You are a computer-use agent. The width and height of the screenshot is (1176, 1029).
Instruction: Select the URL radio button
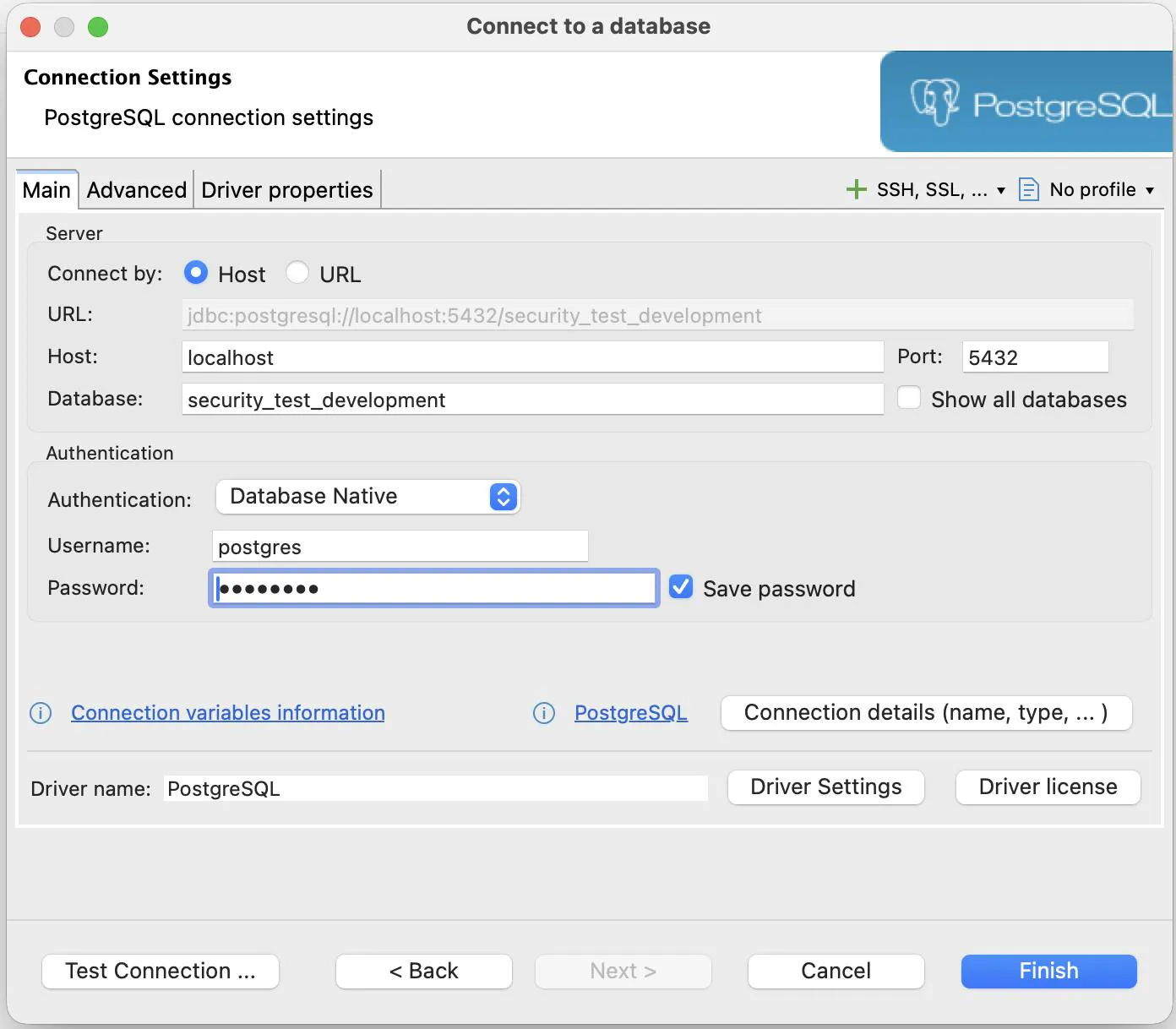coord(297,273)
